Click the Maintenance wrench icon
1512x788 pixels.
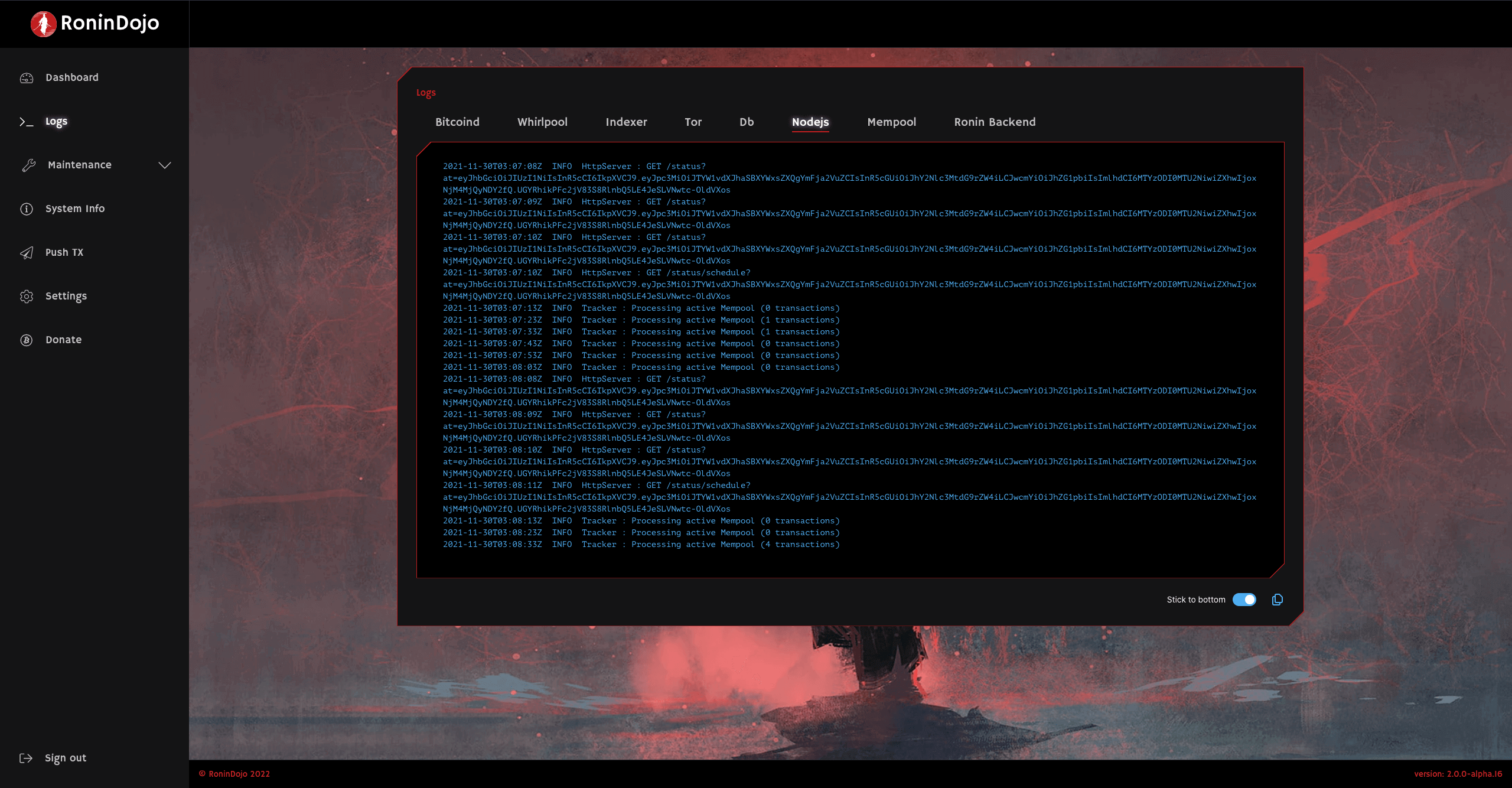(x=29, y=165)
